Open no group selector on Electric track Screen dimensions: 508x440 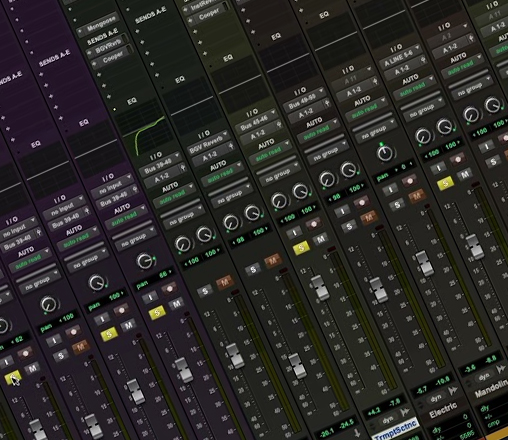click(x=376, y=131)
